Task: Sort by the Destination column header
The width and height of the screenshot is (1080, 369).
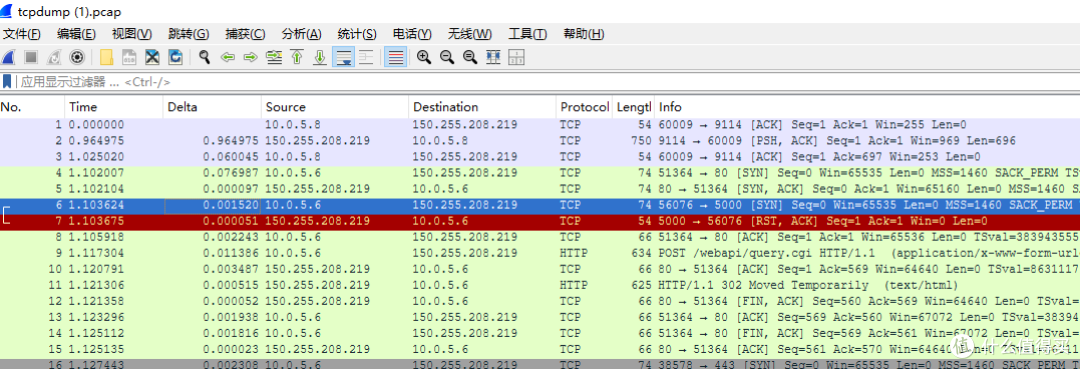Action: click(482, 107)
